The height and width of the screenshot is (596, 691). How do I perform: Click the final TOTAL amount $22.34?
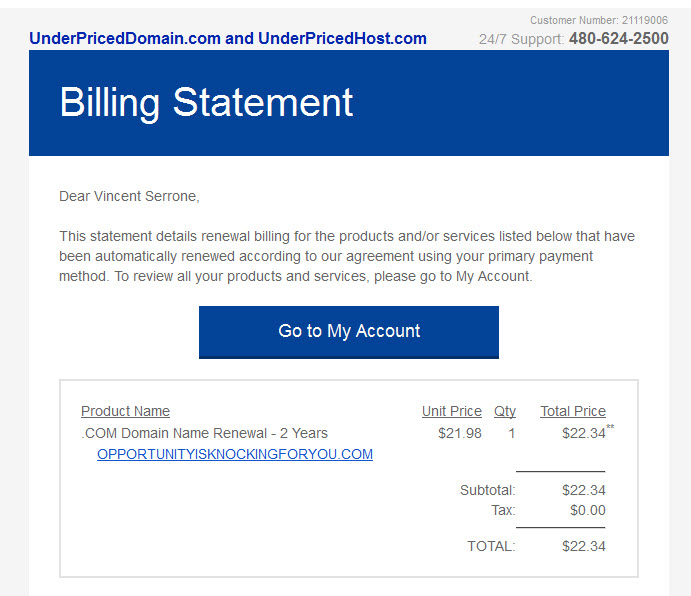coord(583,546)
